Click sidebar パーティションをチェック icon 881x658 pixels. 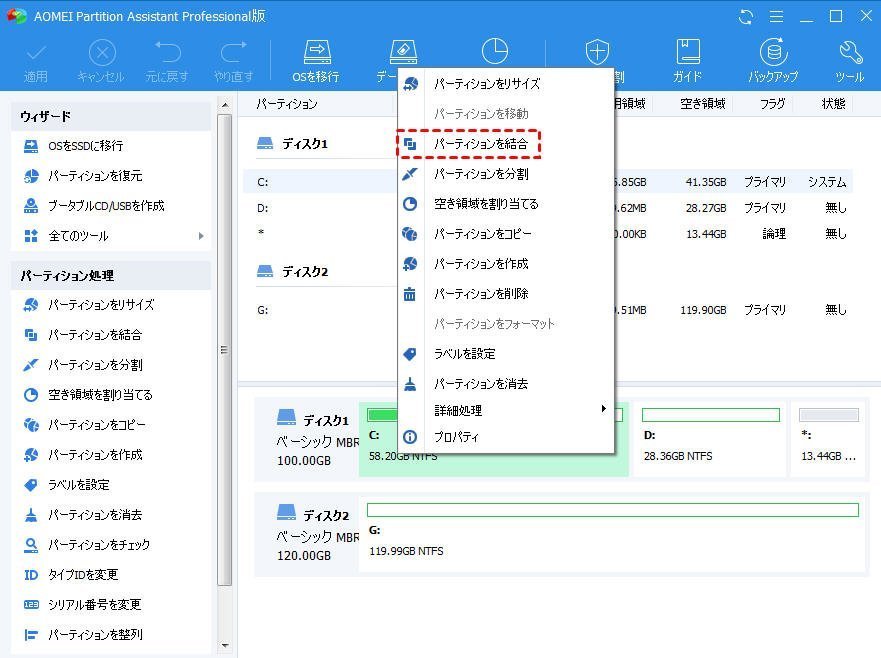tap(31, 544)
